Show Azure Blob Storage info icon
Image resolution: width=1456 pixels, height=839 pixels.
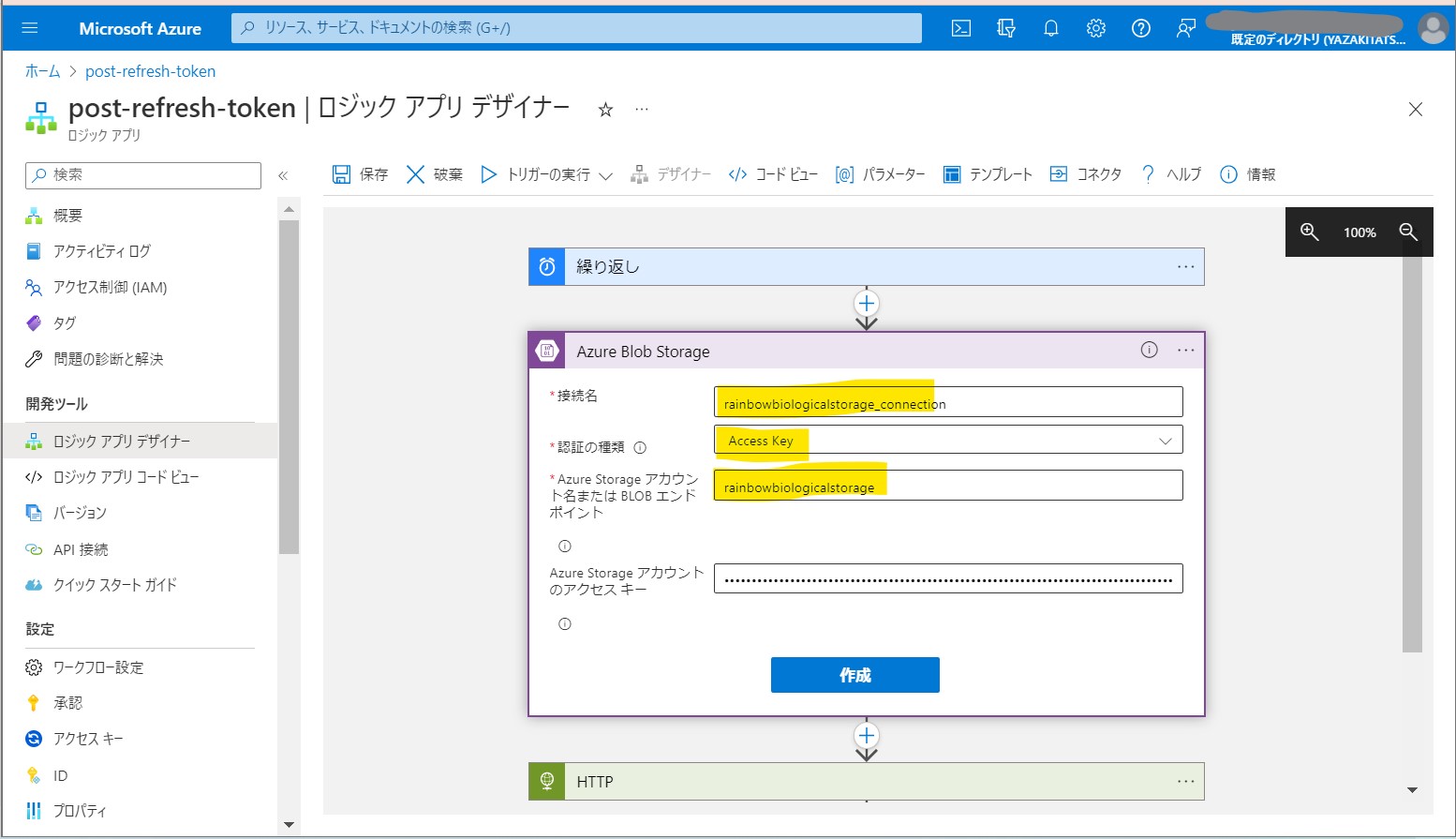click(x=1150, y=350)
